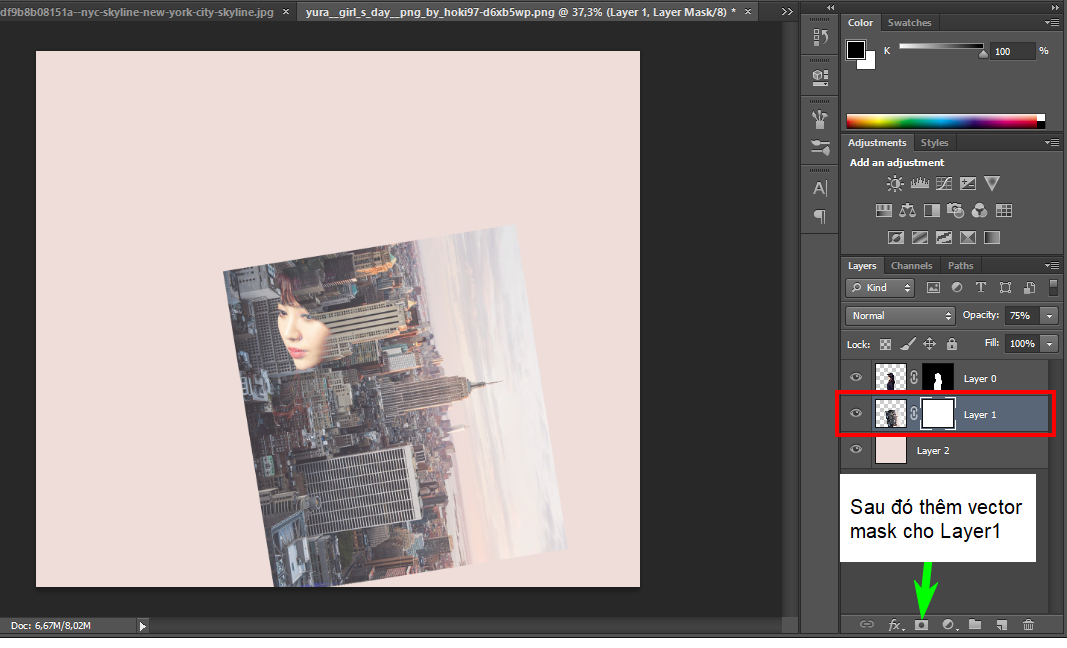Add a Curves adjustment layer
The width and height of the screenshot is (1067, 648).
(x=943, y=184)
